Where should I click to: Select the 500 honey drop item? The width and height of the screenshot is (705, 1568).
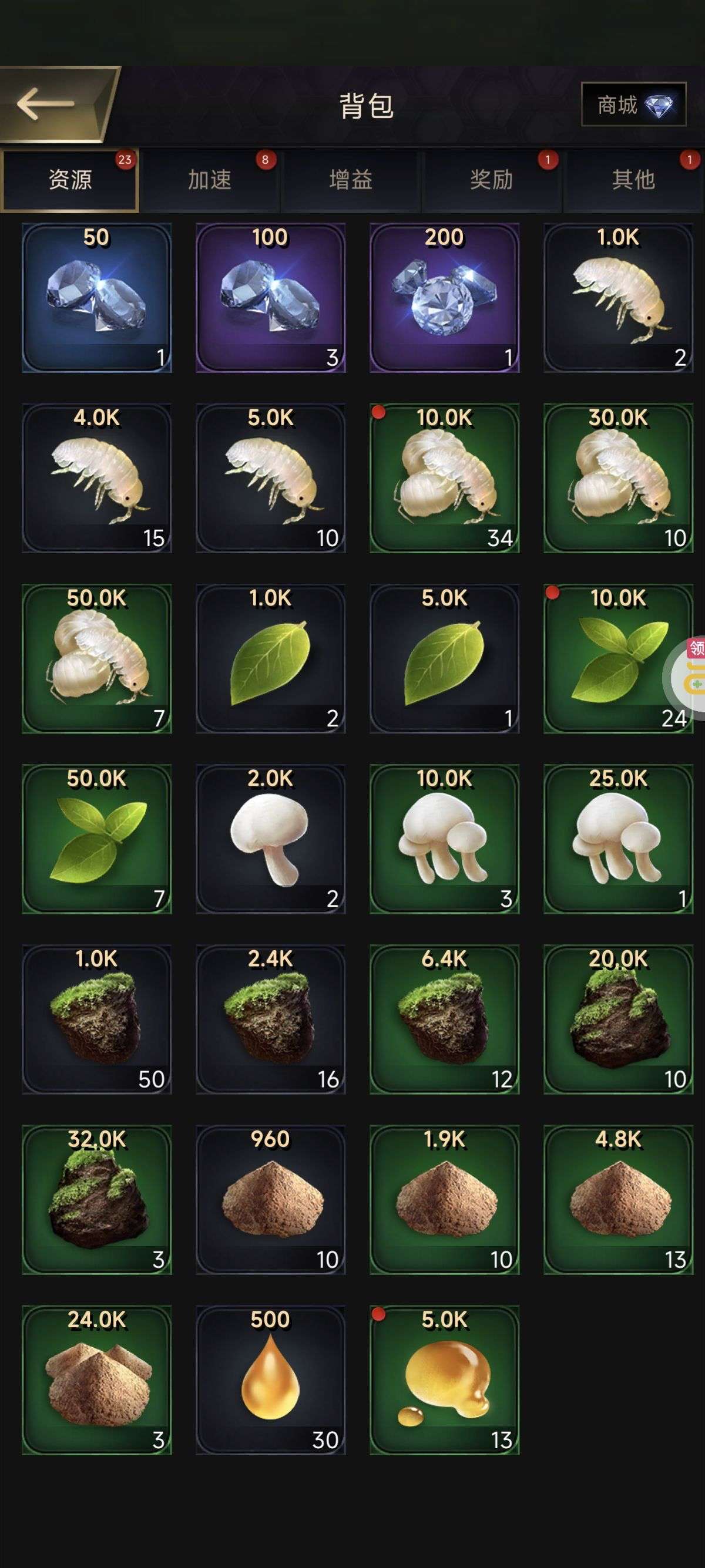pos(270,1380)
